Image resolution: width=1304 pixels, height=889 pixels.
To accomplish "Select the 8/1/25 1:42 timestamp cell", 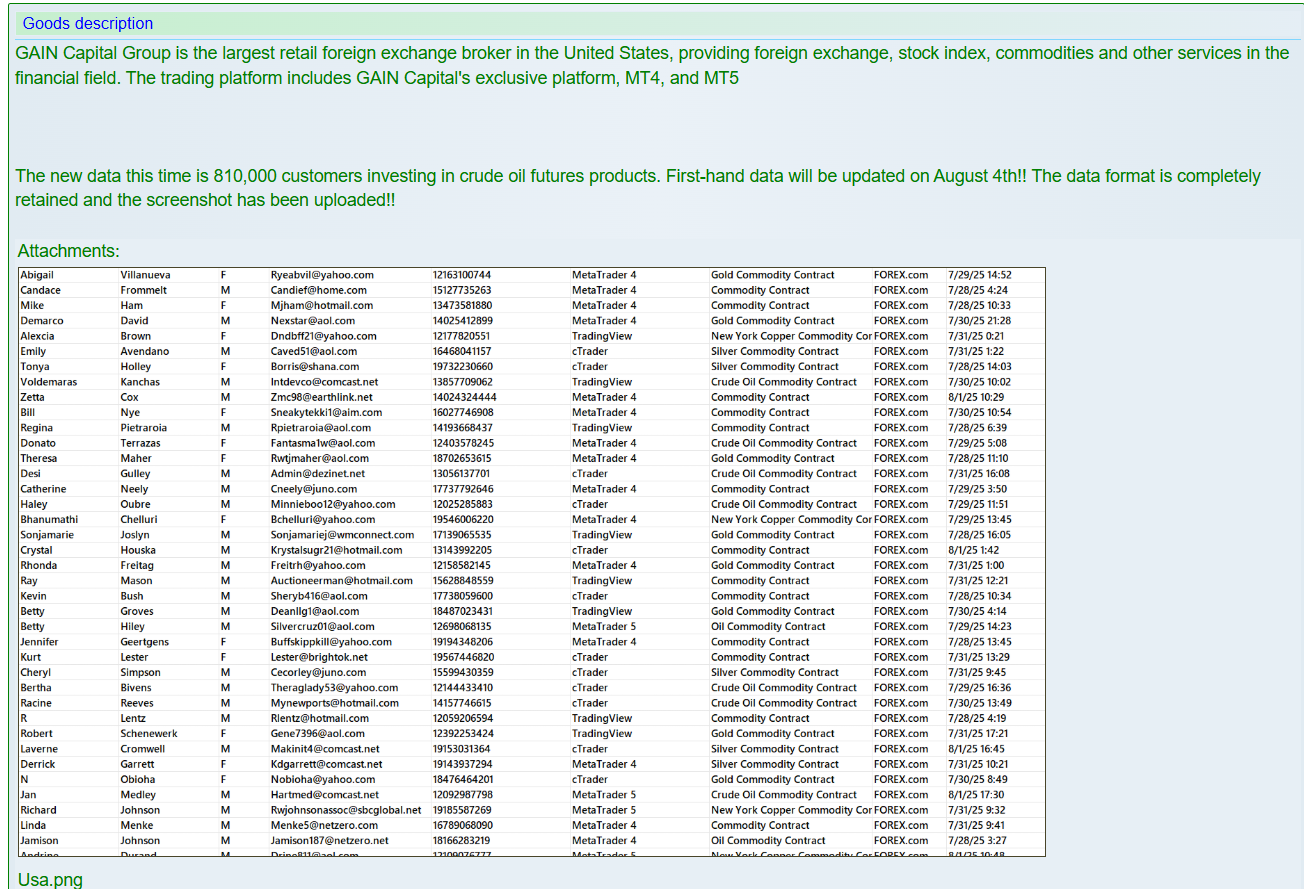I will pos(973,550).
